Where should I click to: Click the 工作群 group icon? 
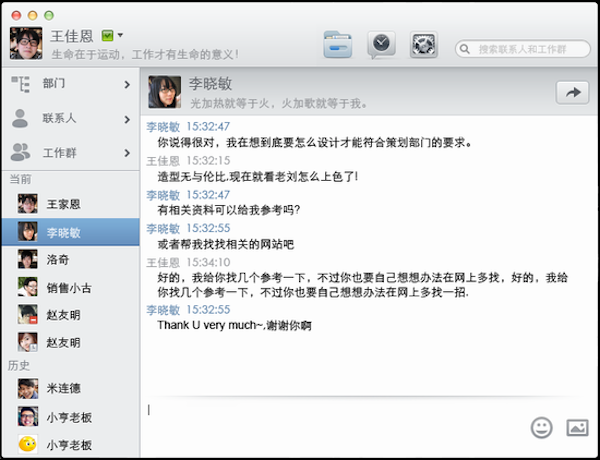pyautogui.click(x=20, y=152)
